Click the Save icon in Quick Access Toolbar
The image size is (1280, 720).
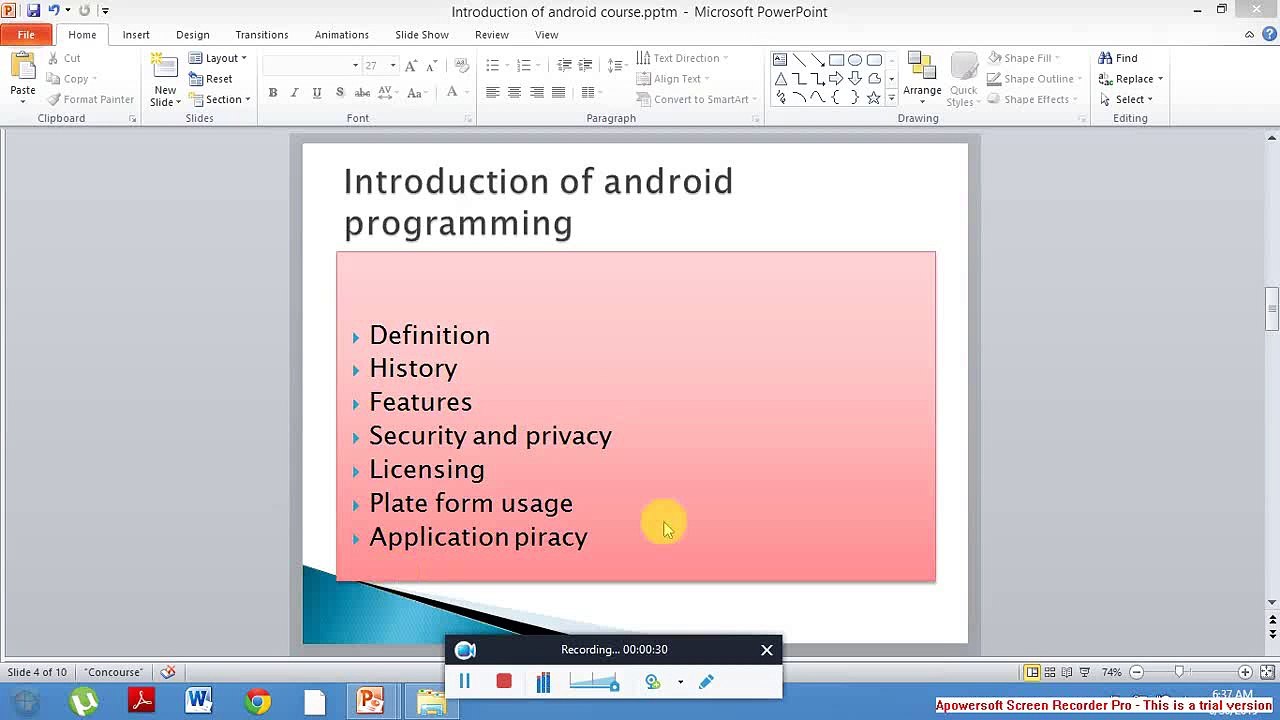coord(34,11)
